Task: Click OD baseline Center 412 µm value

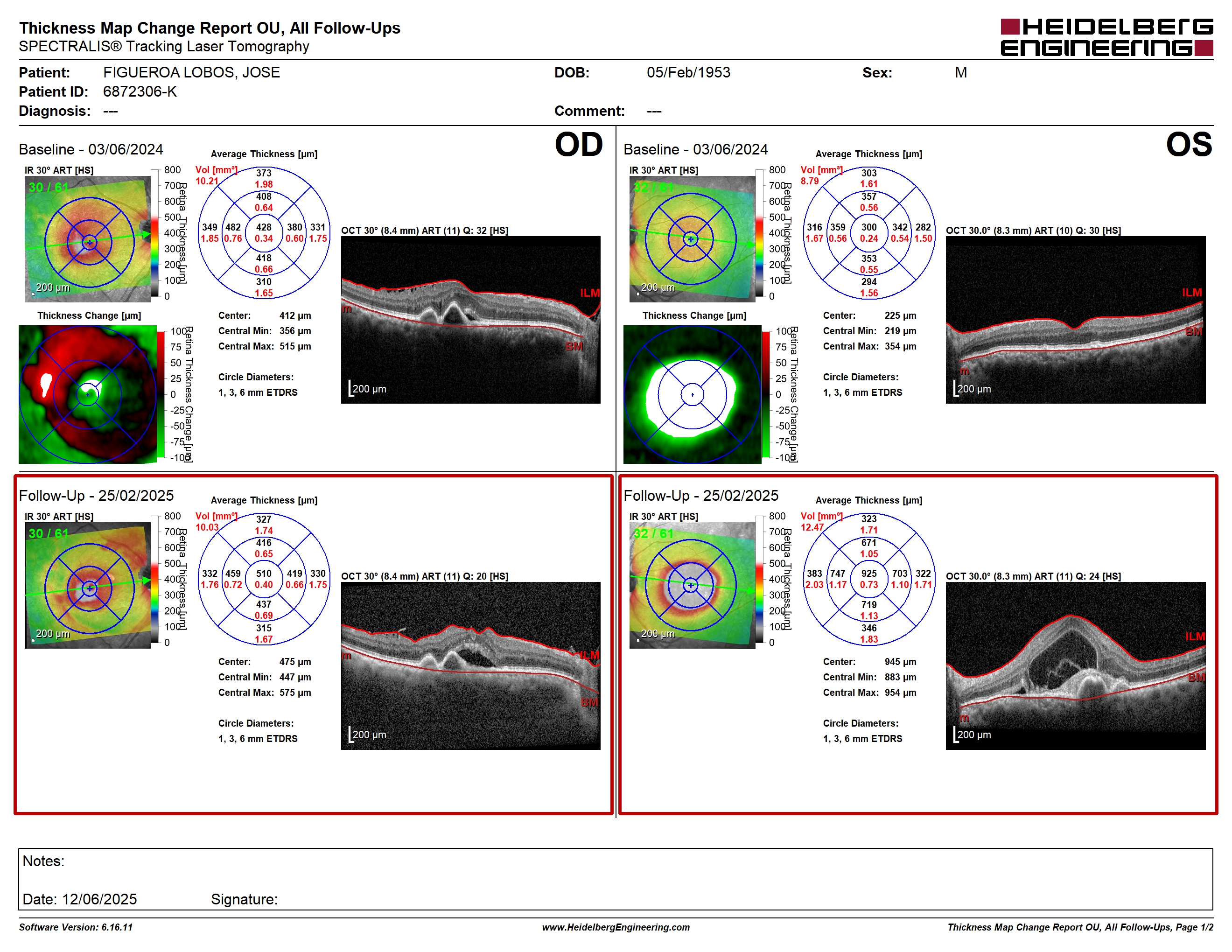Action: pyautogui.click(x=295, y=316)
